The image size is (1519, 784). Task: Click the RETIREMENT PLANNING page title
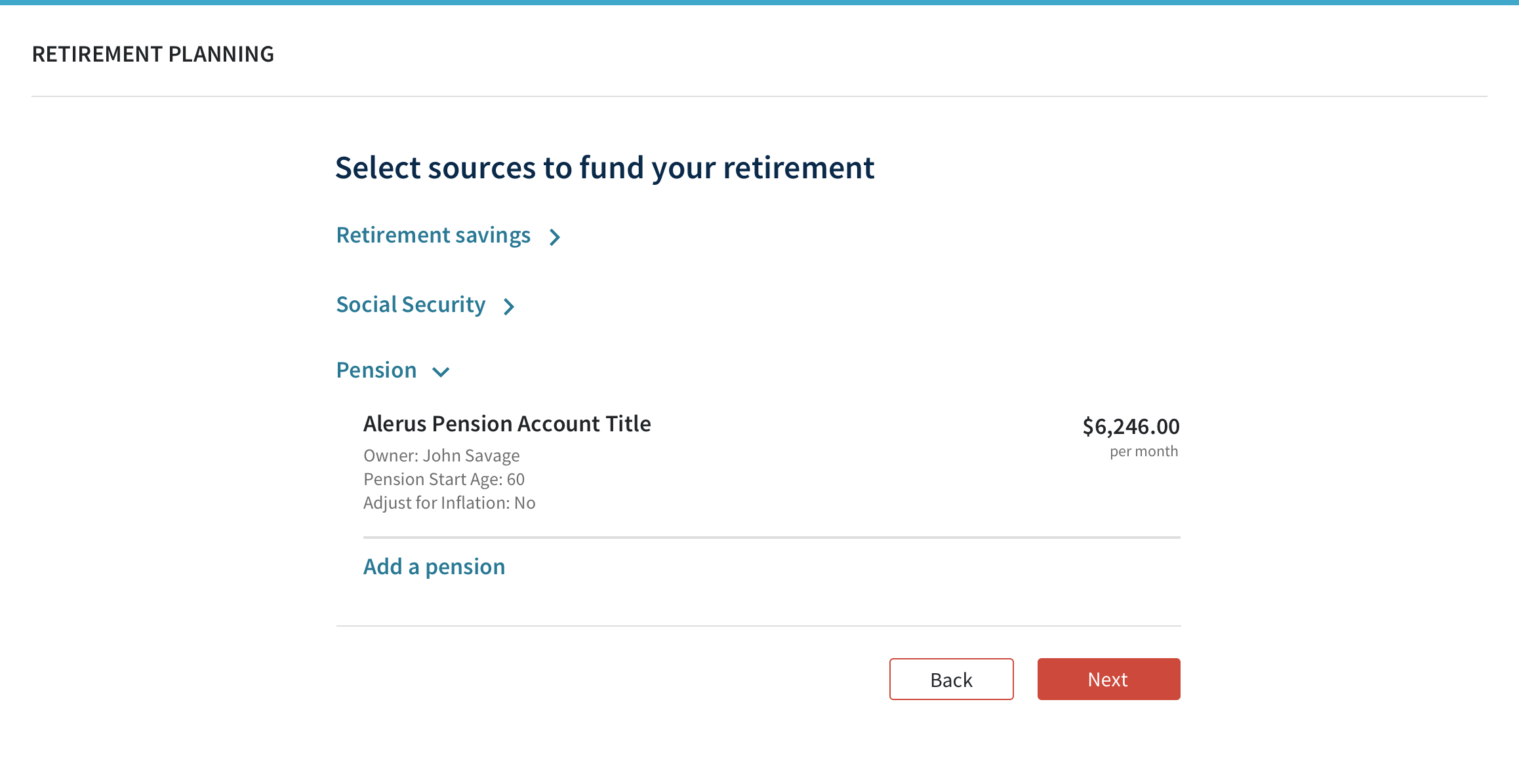[153, 54]
